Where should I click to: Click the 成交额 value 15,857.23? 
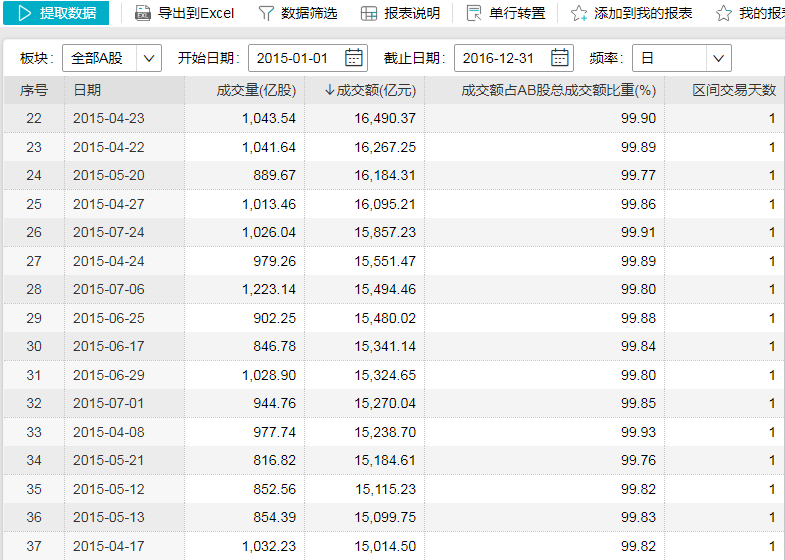pos(385,233)
